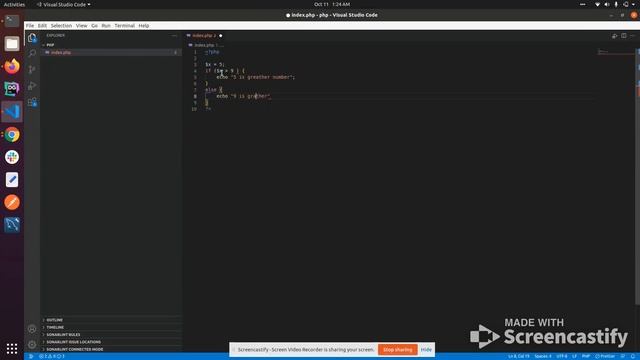This screenshot has height=360, width=640.
Task: Open the File menu
Action: coord(30,25)
